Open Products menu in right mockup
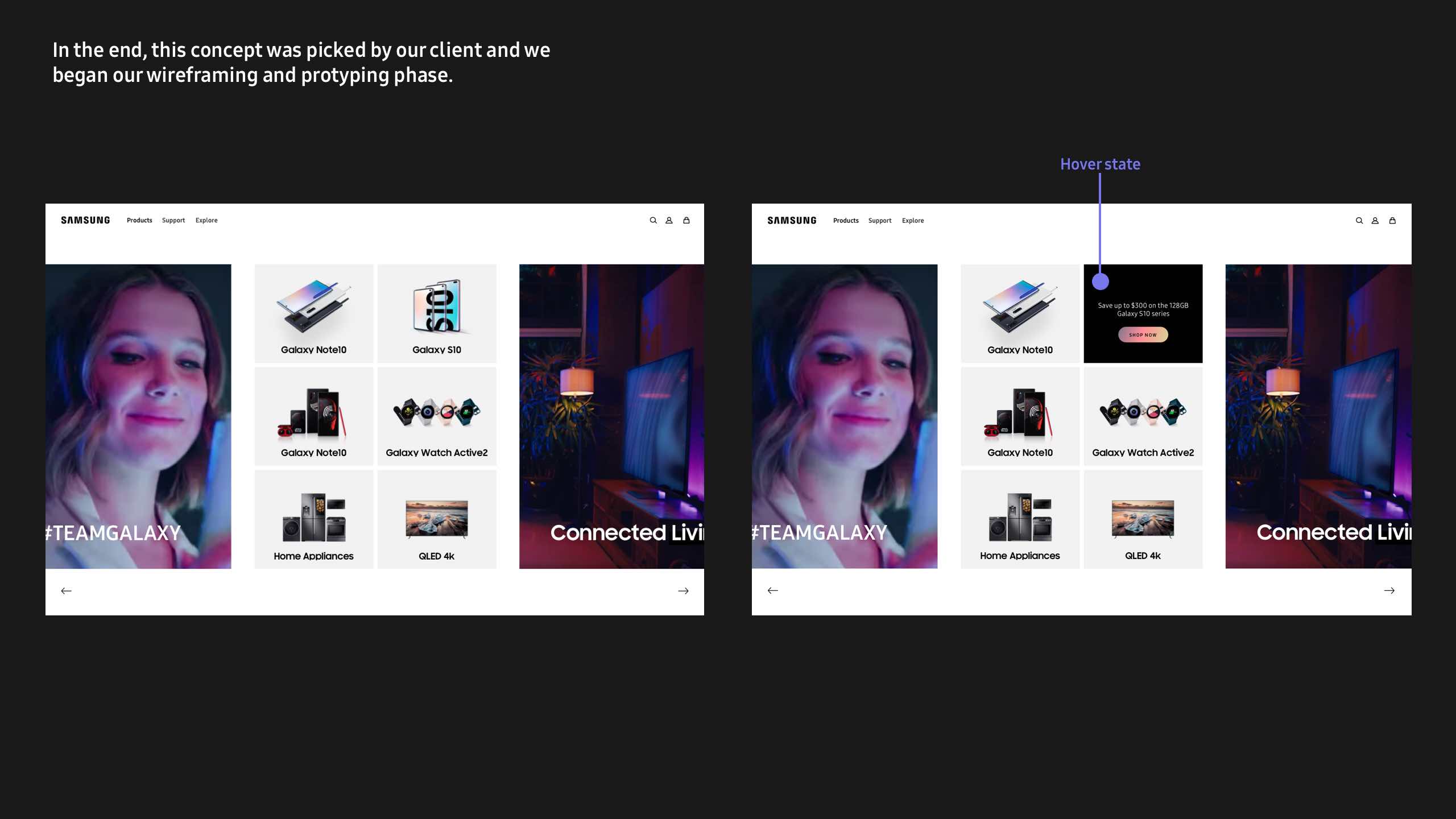The width and height of the screenshot is (1456, 819). tap(846, 221)
